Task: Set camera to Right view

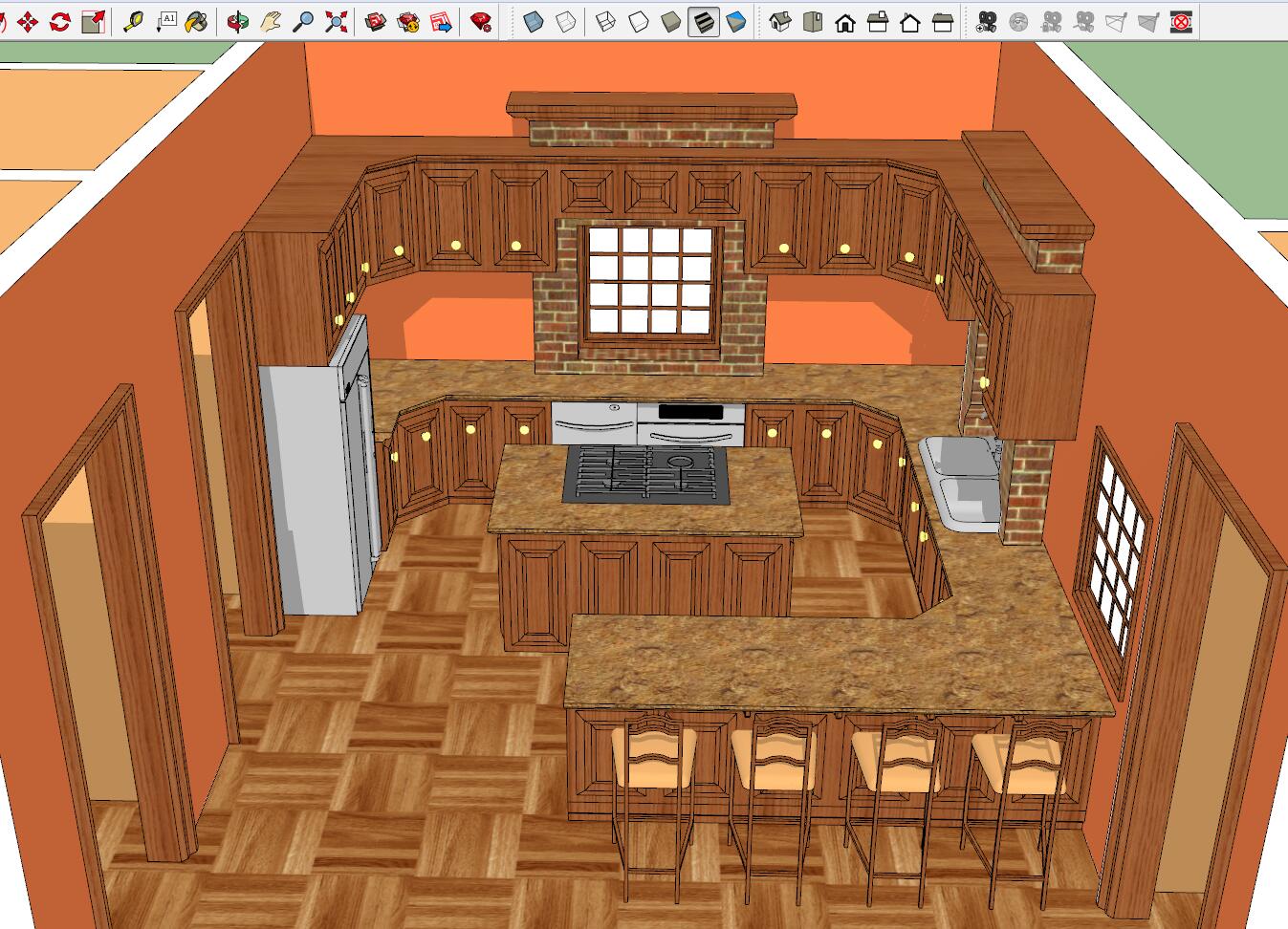Action: click(878, 21)
